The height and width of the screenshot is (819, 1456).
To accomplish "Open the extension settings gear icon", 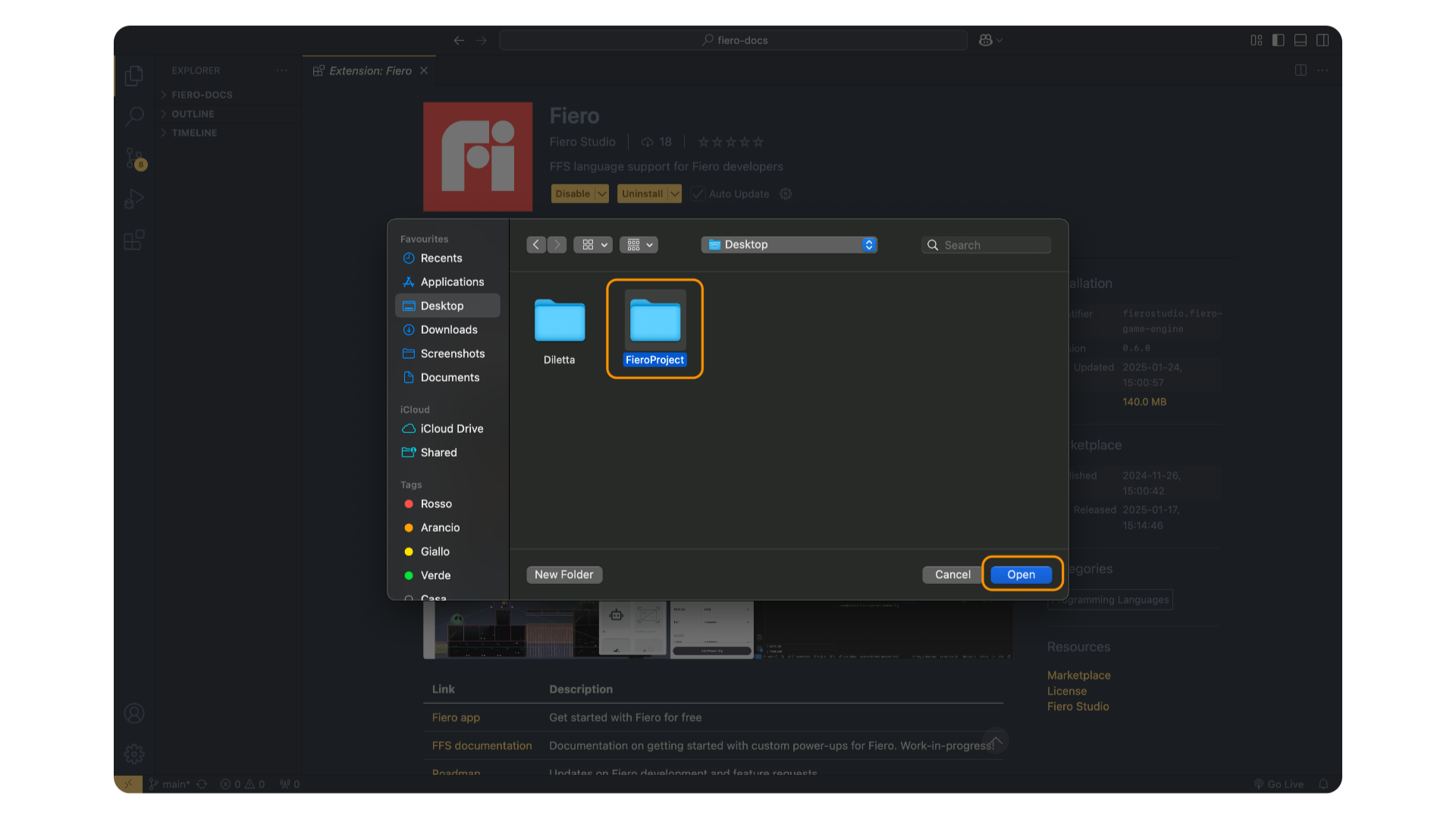I will click(x=786, y=194).
